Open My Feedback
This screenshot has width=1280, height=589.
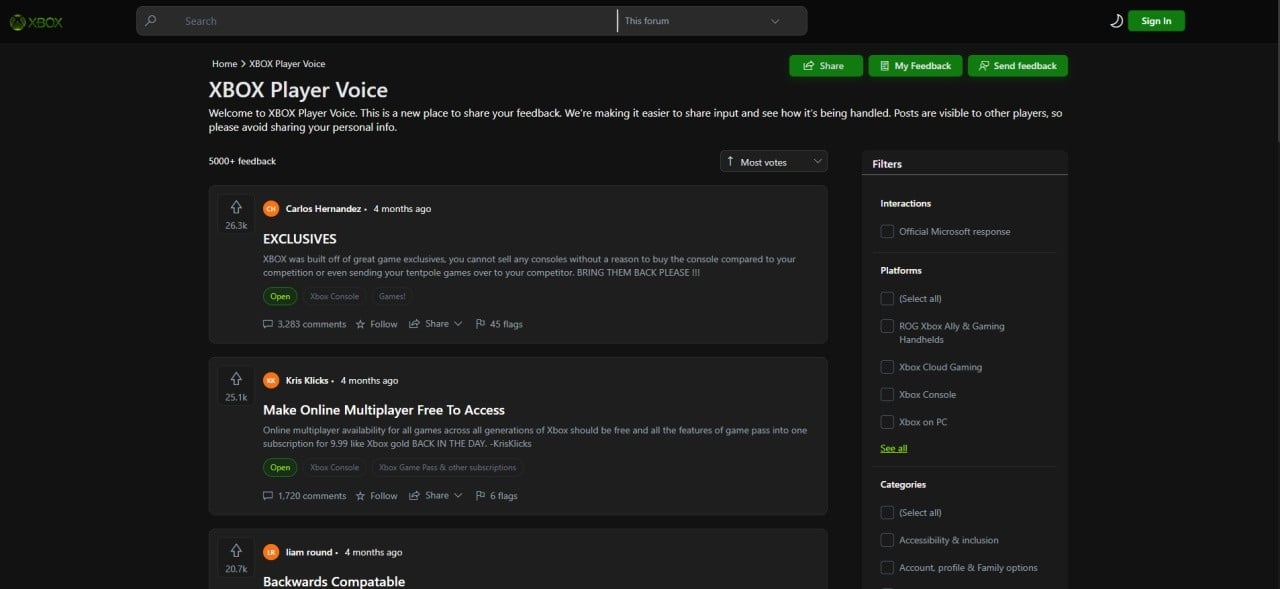tap(915, 66)
